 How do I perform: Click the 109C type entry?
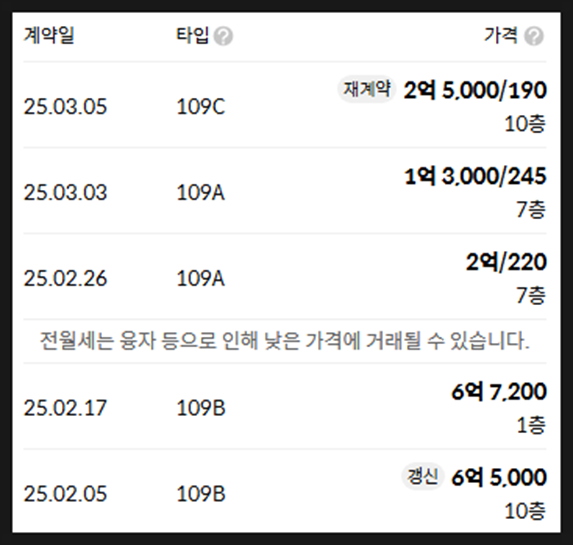coord(201,107)
